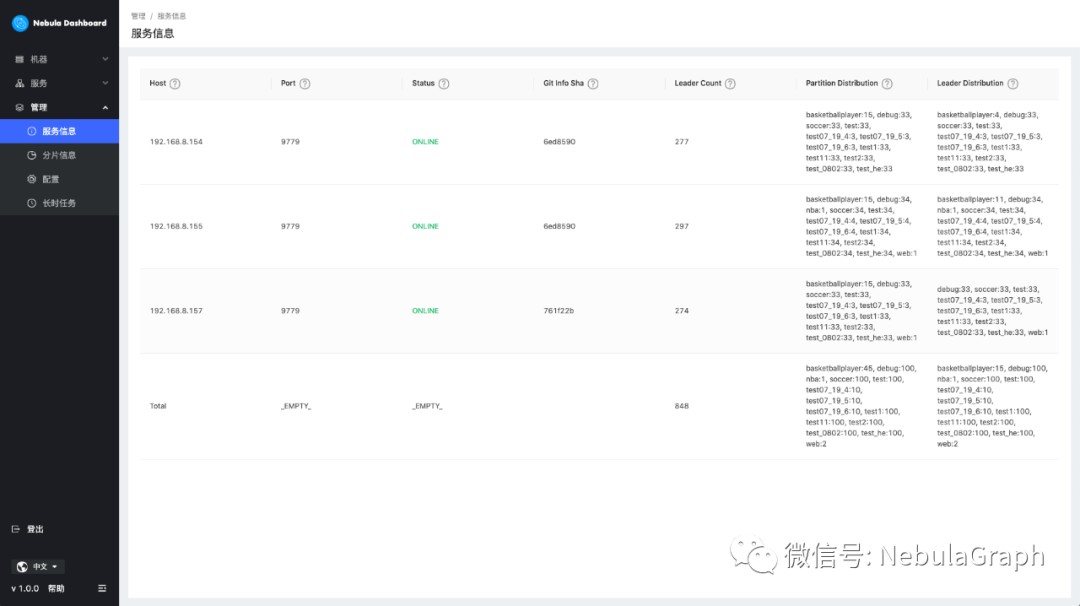This screenshot has height=606, width=1080.
Task: Click total leader count 848
Action: point(681,406)
